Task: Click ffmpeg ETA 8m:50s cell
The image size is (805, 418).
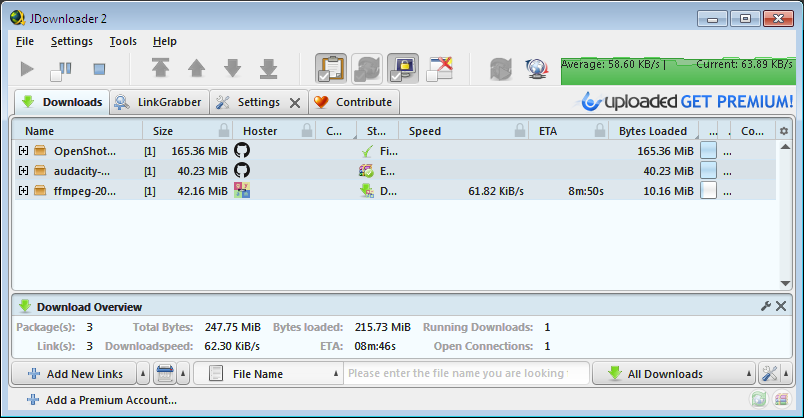Action: [x=585, y=192]
